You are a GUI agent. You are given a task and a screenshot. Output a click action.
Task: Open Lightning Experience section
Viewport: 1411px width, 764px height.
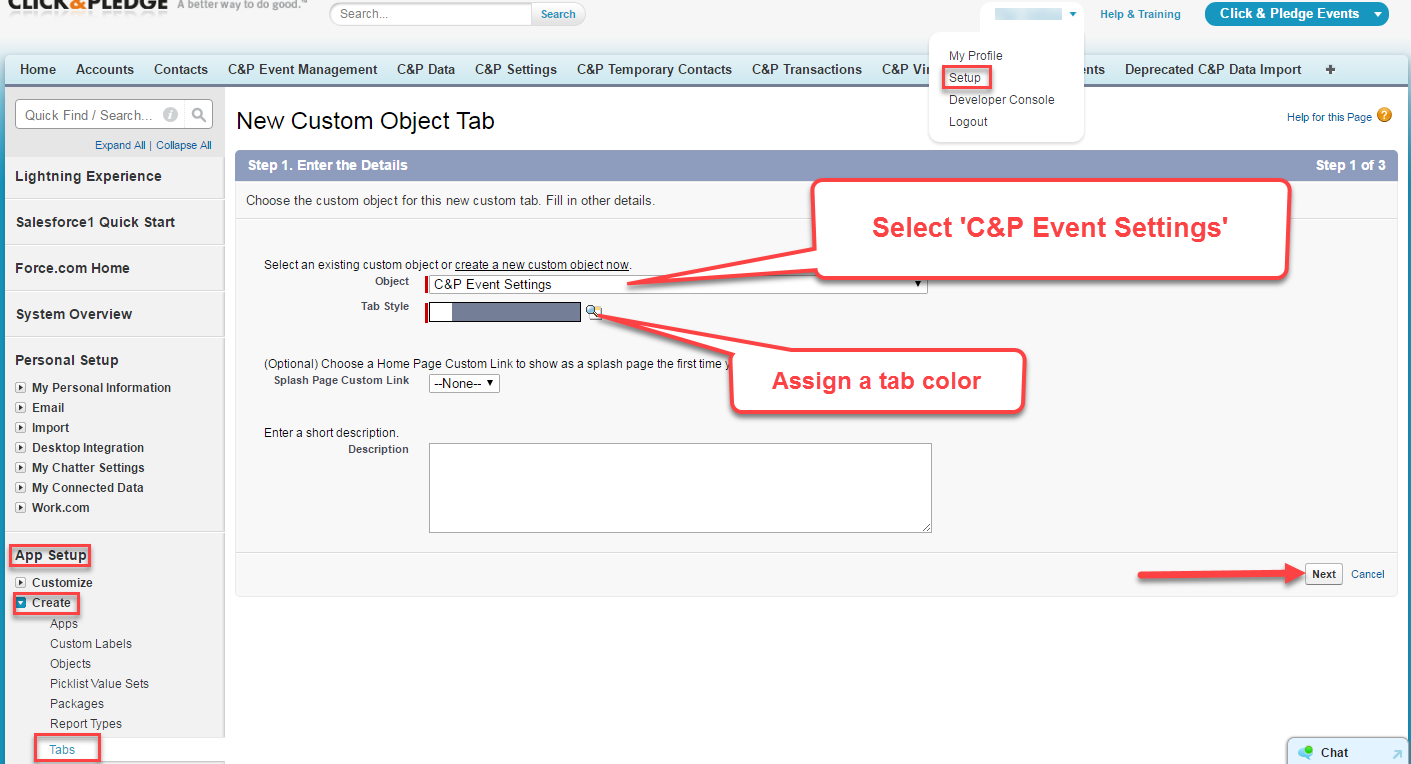[x=88, y=176]
